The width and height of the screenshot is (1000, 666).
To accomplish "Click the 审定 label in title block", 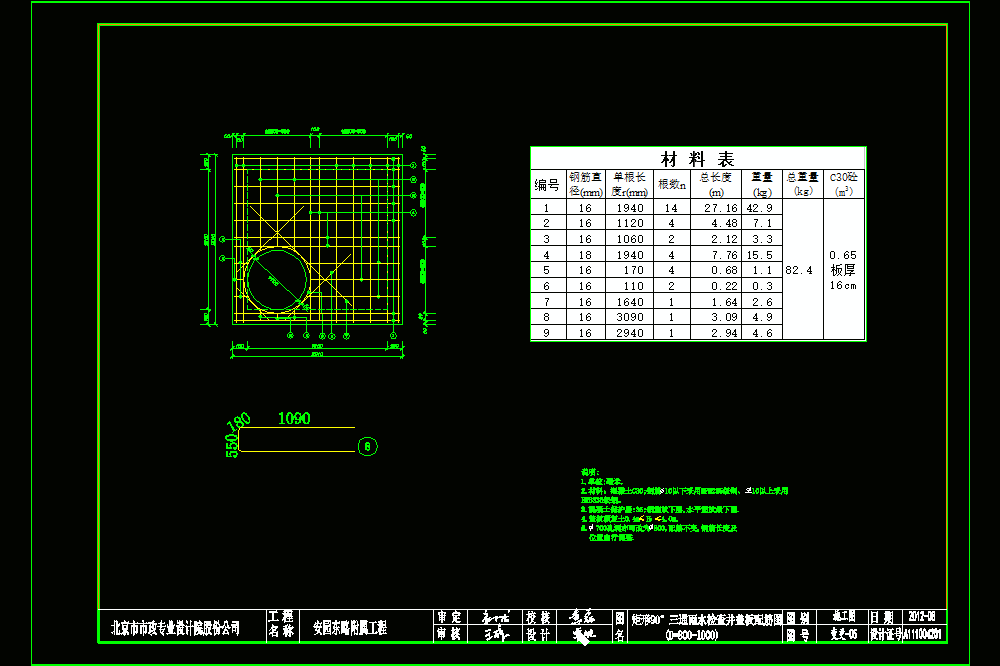I will [x=449, y=617].
